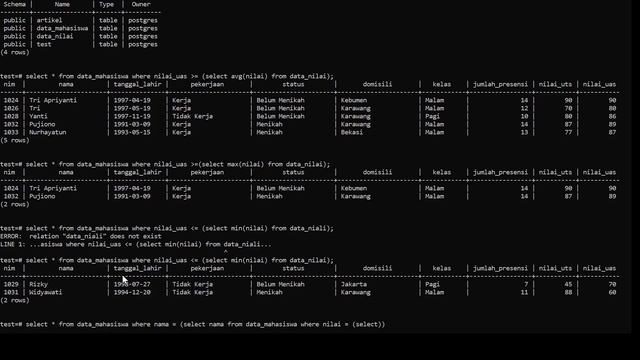Screen dimensions: 640x360
Task: Click kelas "Malam" in the Nurhayatun row
Action: point(434,132)
